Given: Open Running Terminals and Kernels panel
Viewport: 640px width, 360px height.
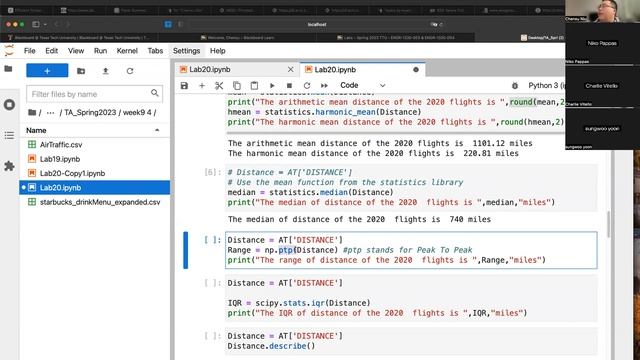Looking at the screenshot, I should [9, 104].
